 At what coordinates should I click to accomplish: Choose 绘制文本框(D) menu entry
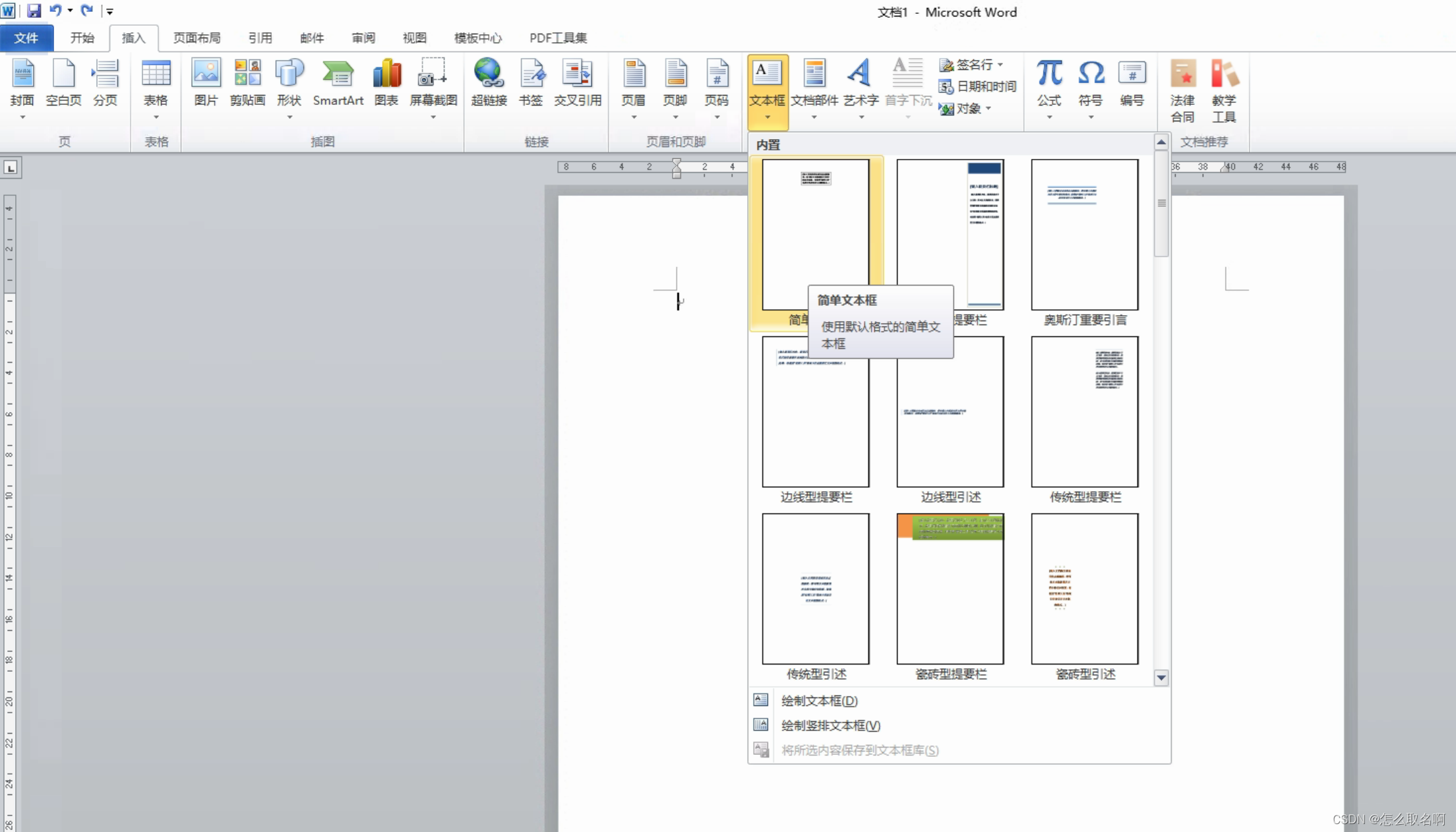pyautogui.click(x=819, y=701)
